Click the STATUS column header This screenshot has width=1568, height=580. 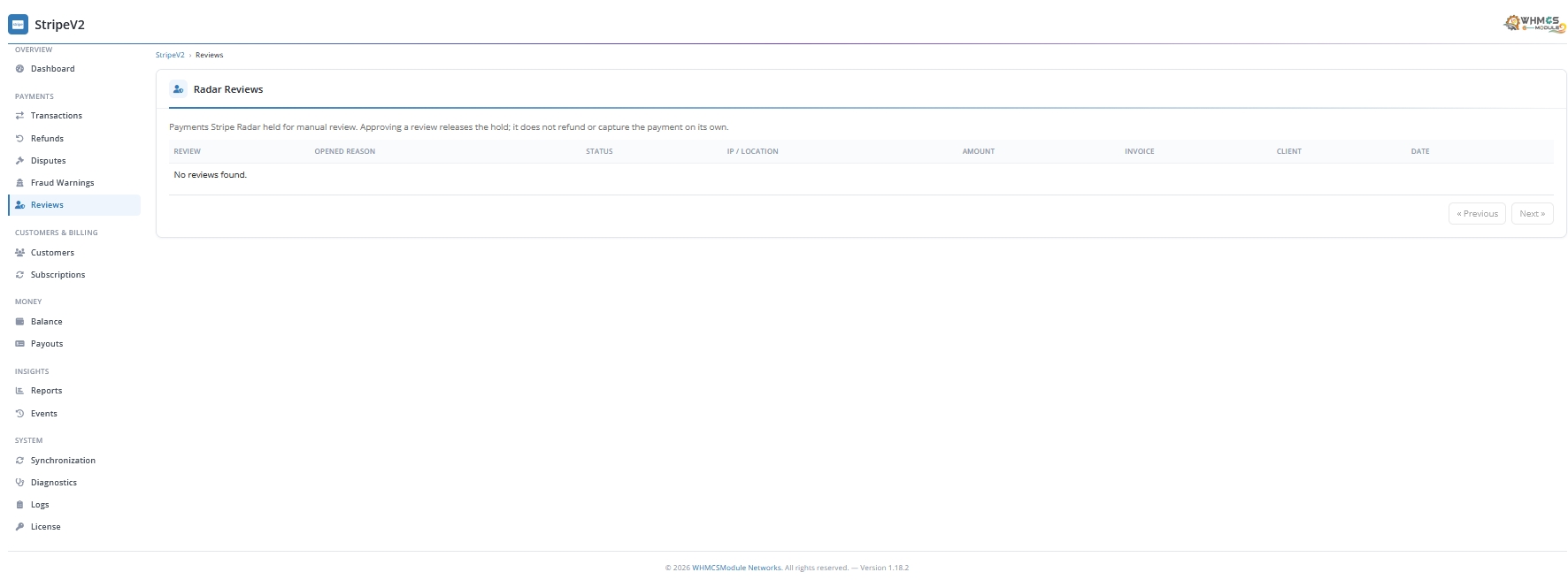pyautogui.click(x=599, y=151)
